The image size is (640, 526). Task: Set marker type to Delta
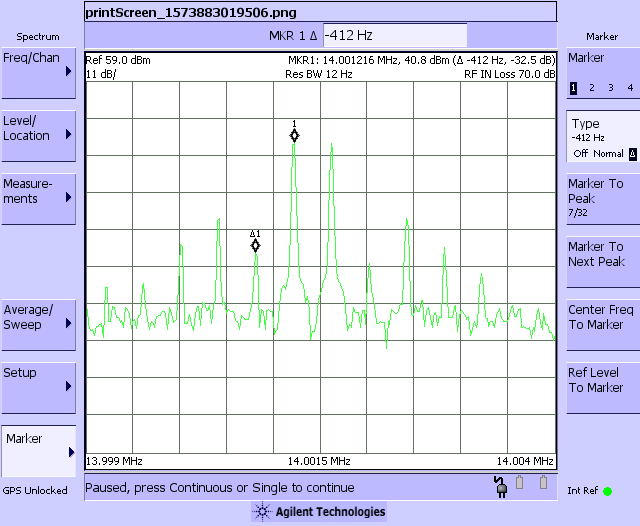coord(633,154)
